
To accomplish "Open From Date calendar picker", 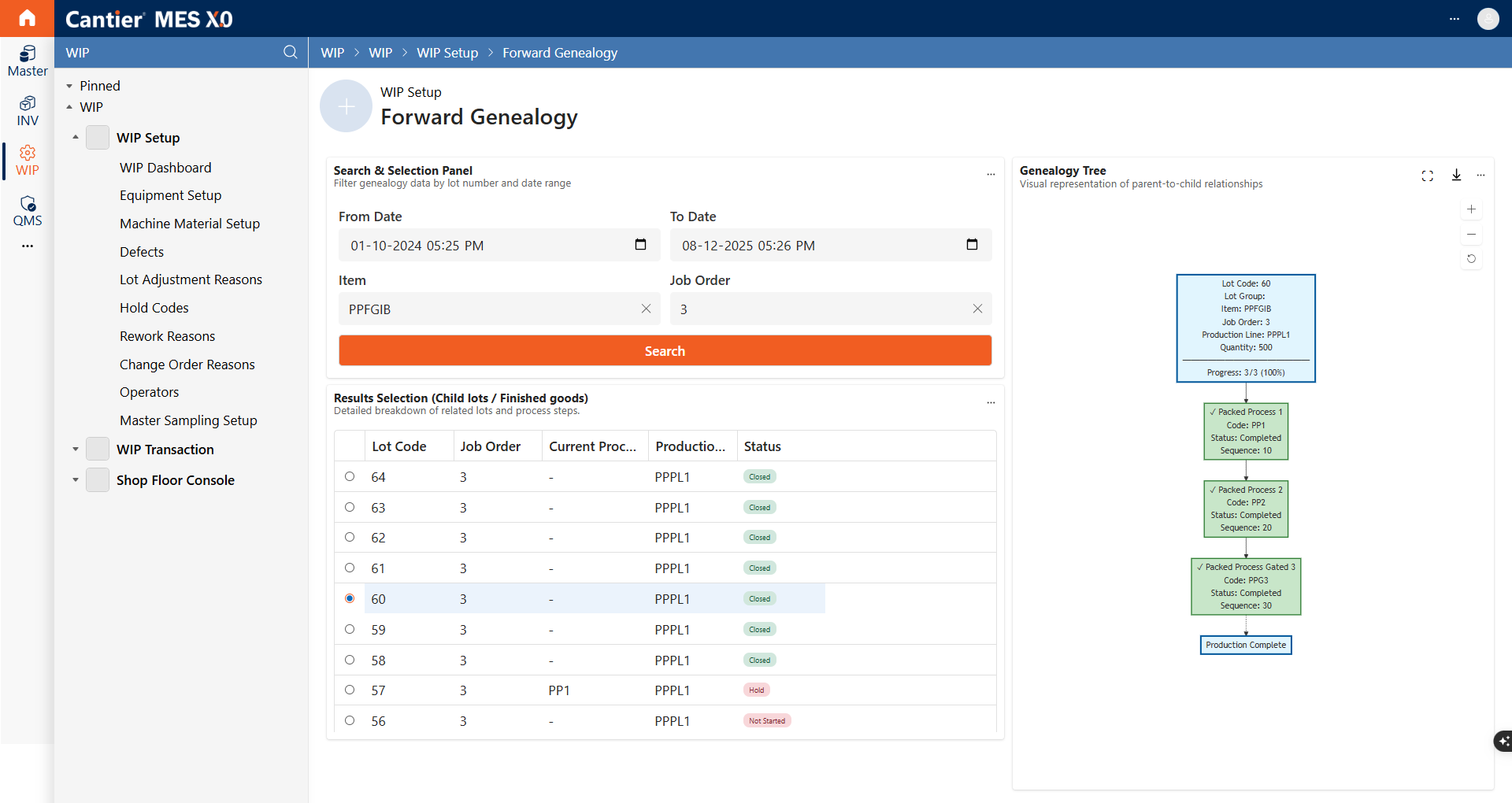I will pos(640,245).
